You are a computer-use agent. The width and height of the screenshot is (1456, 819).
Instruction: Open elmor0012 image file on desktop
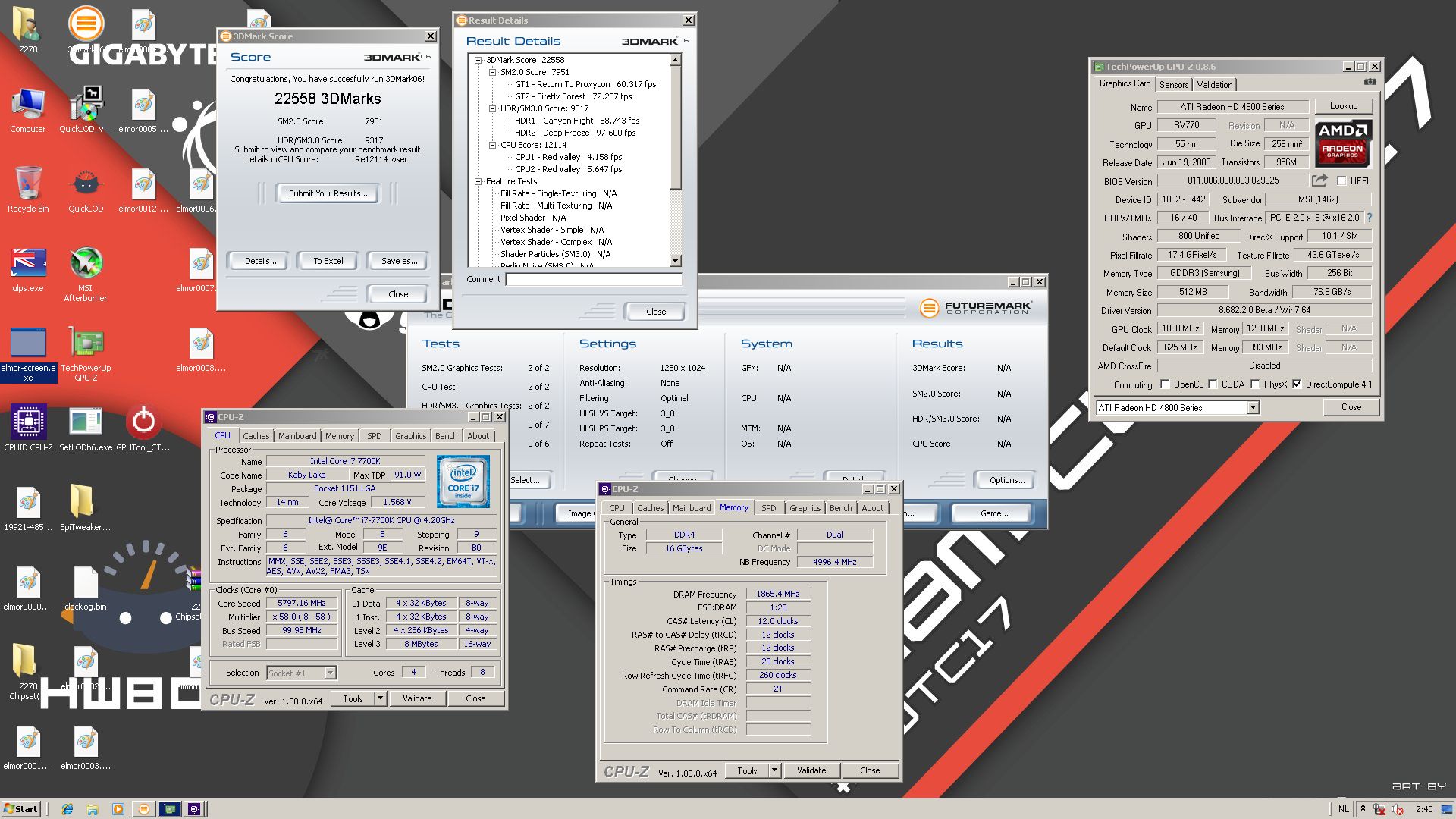pyautogui.click(x=143, y=190)
